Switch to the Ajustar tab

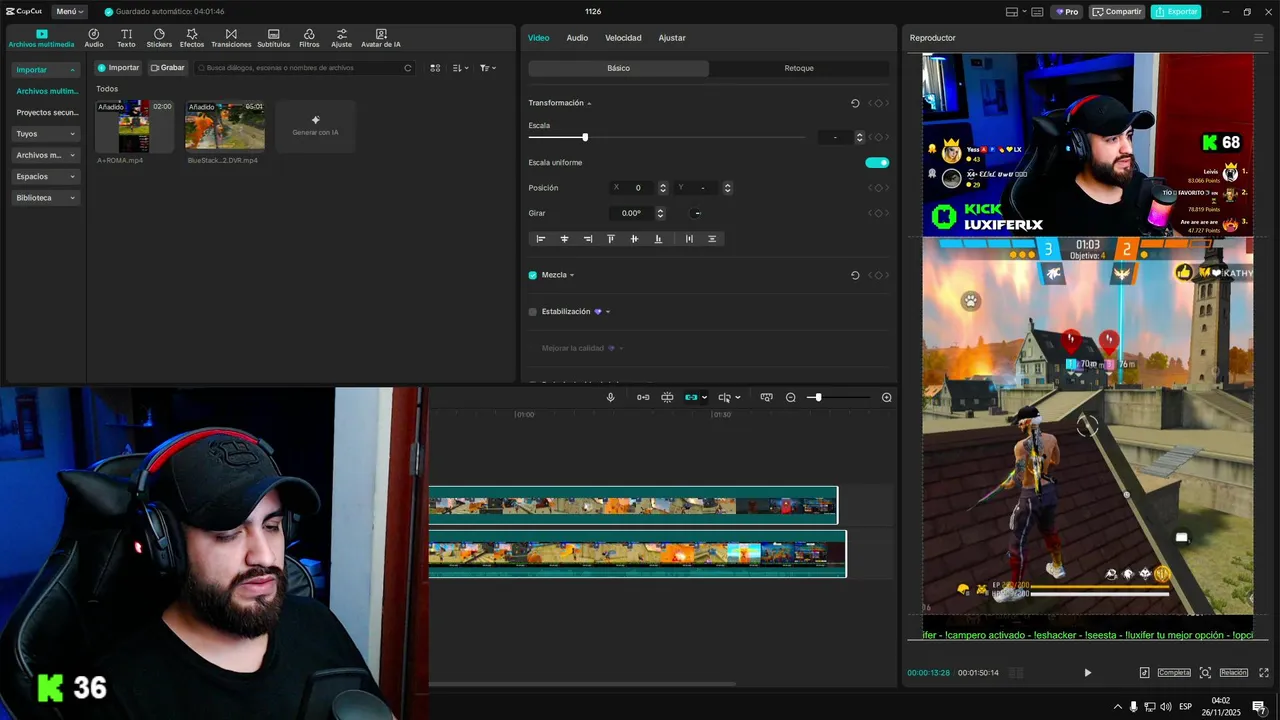click(672, 38)
